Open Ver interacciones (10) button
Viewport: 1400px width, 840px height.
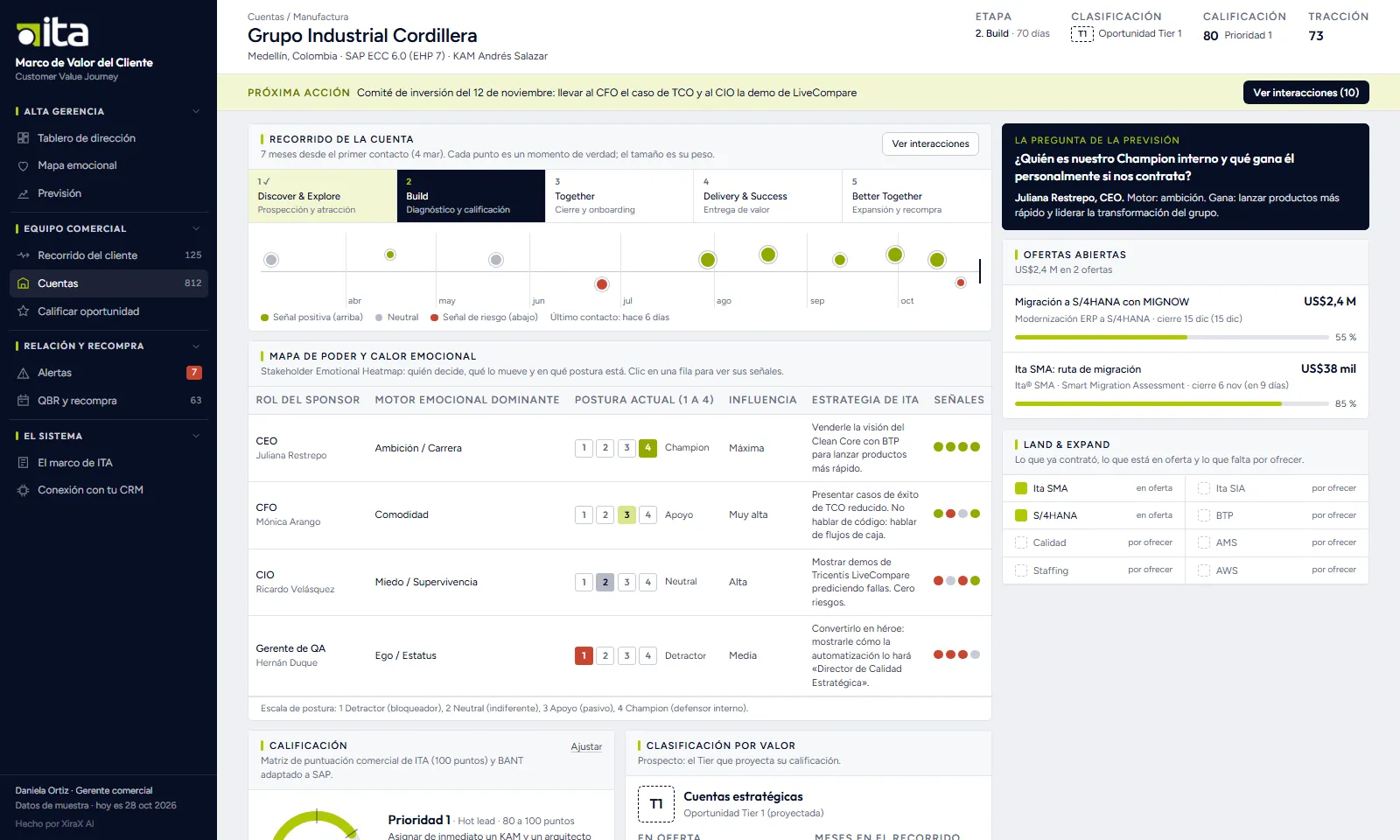point(1306,93)
